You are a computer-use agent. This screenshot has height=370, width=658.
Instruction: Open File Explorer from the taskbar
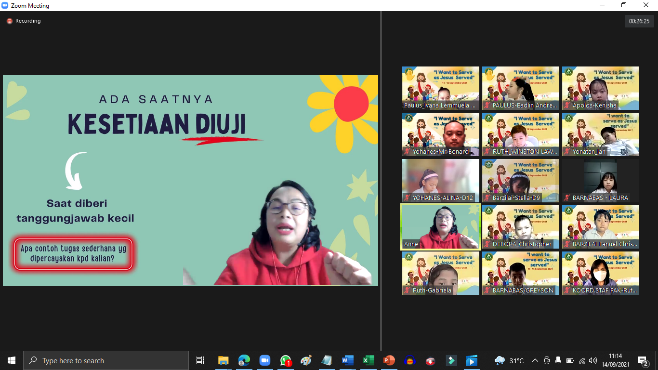pos(223,360)
